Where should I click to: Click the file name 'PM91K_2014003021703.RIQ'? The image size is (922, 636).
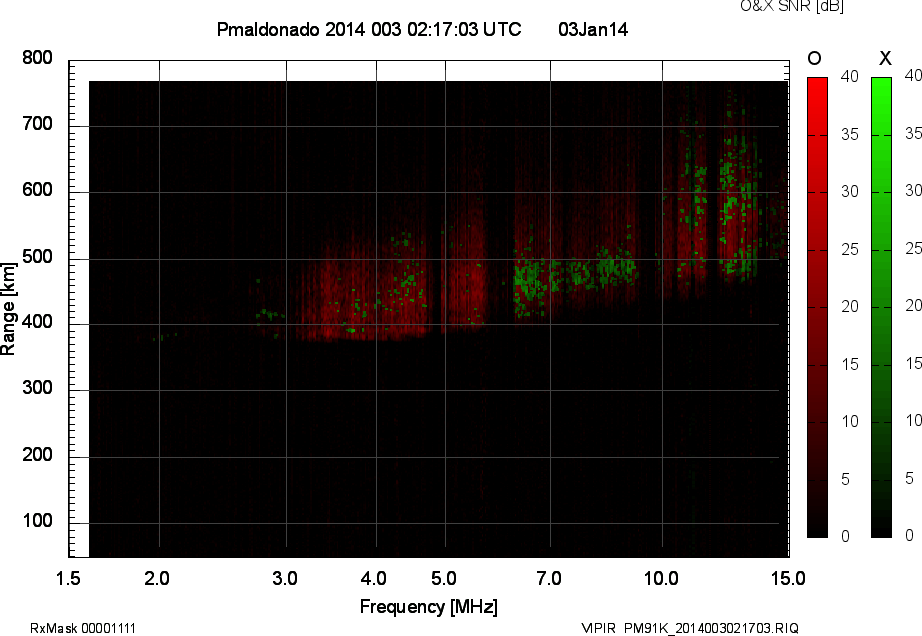pyautogui.click(x=711, y=628)
